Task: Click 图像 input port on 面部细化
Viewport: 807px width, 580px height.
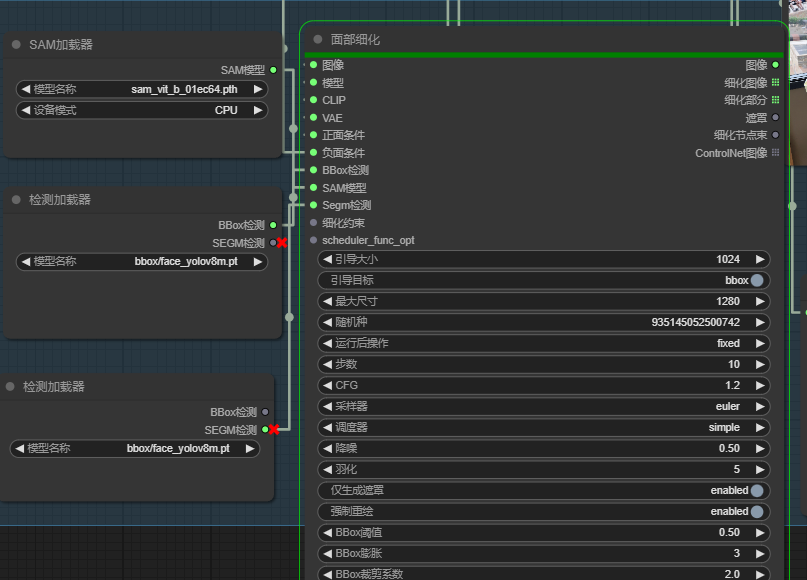Action: pyautogui.click(x=313, y=65)
